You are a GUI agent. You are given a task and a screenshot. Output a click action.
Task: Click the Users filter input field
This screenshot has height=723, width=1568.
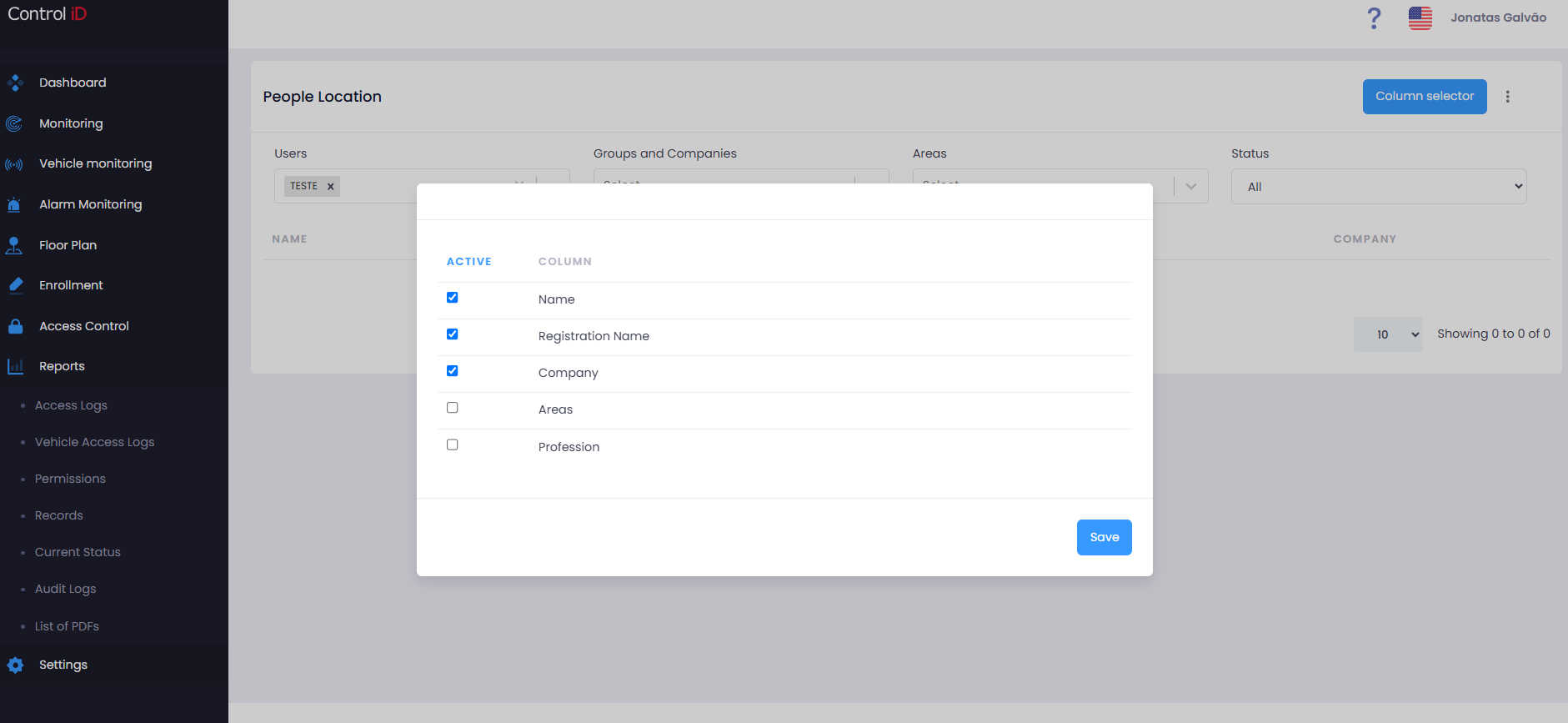point(422,187)
